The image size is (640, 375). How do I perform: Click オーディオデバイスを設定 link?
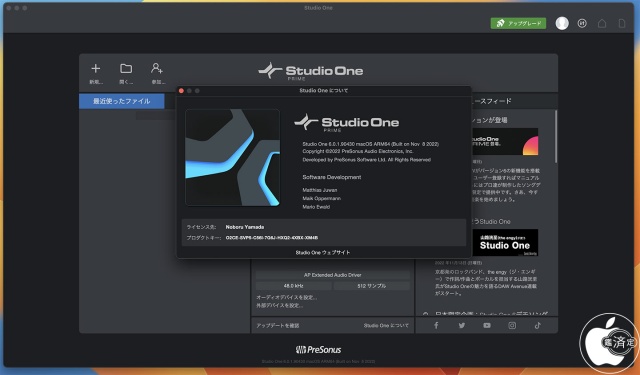287,297
